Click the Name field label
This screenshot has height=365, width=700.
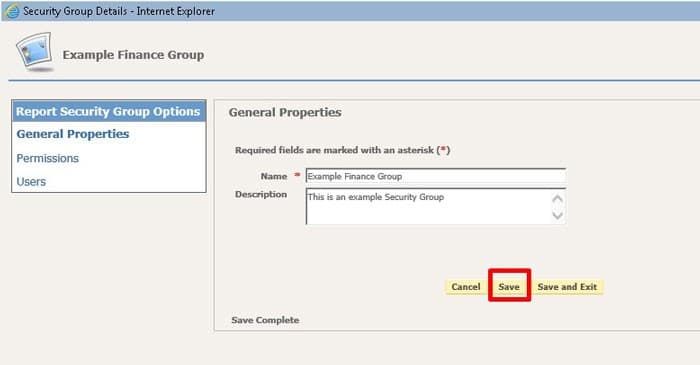tap(274, 176)
